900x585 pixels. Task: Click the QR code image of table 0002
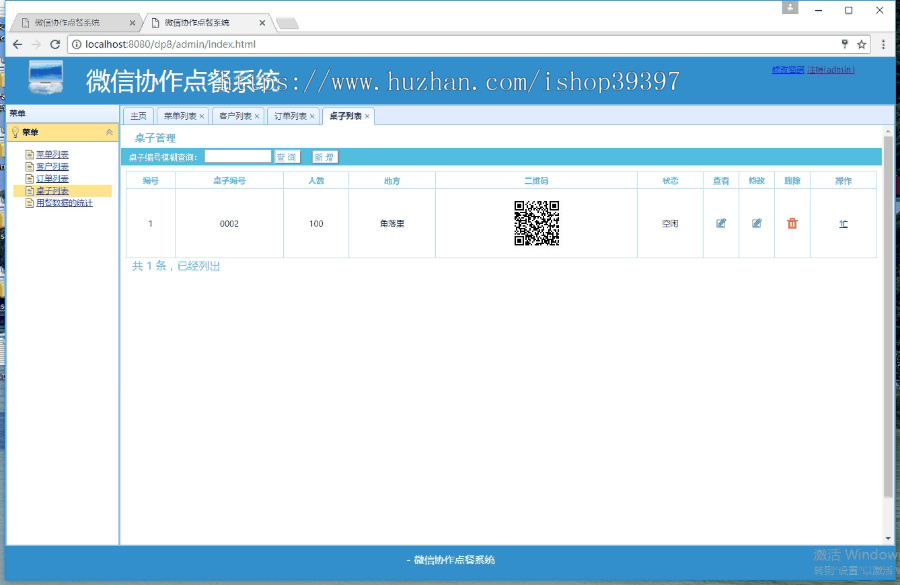click(537, 223)
